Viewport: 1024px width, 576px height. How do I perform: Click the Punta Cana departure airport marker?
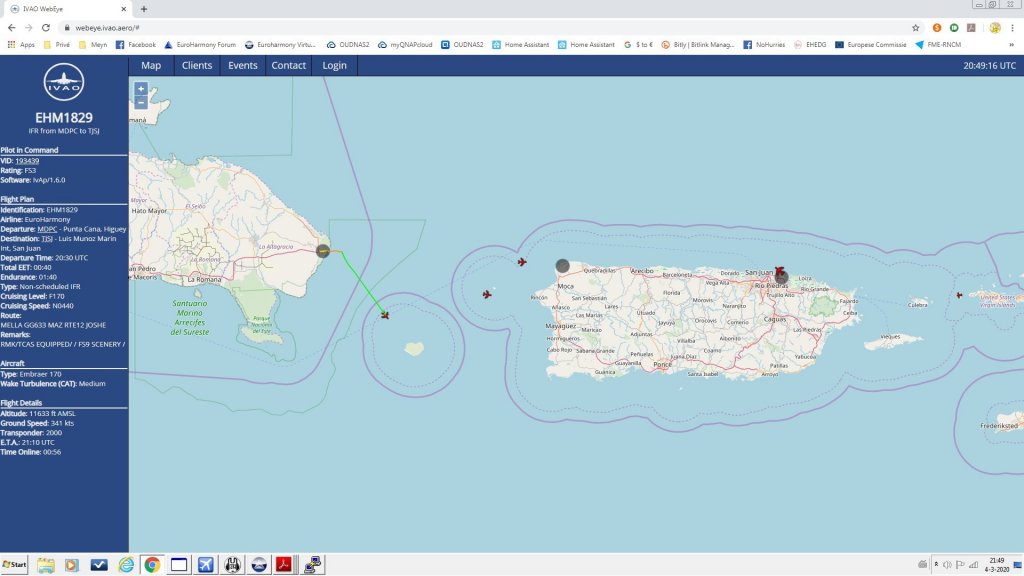click(323, 251)
